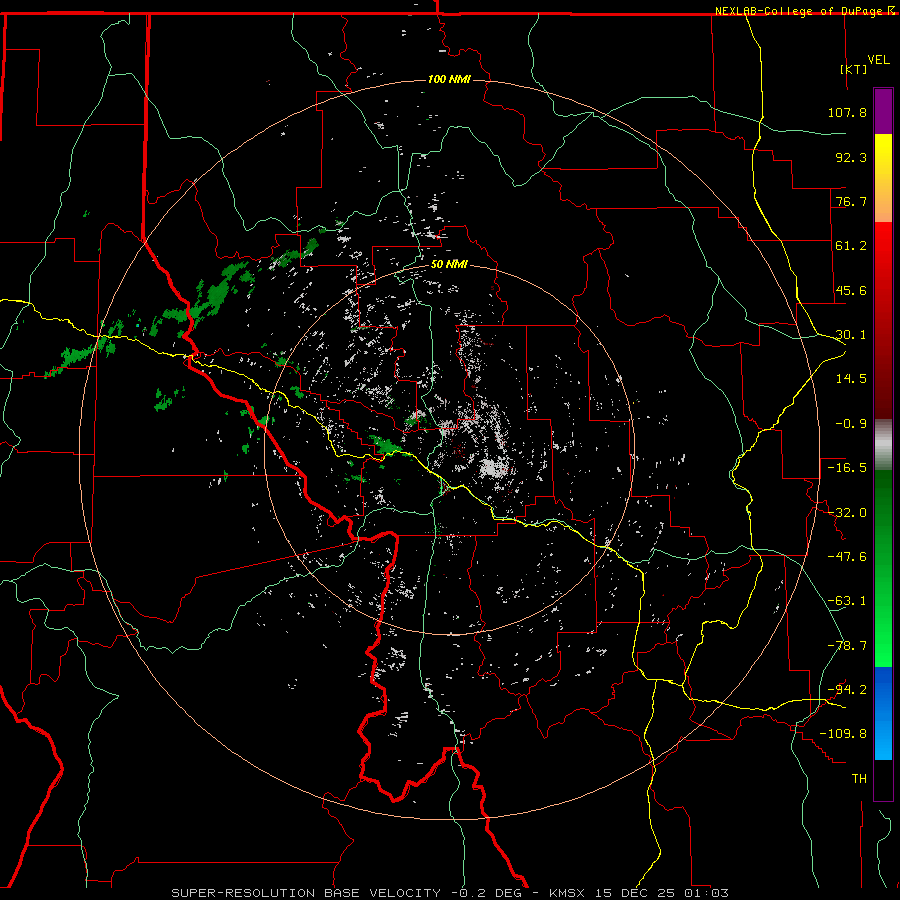Click the [KT] units label
900x900 pixels.
click(x=853, y=69)
